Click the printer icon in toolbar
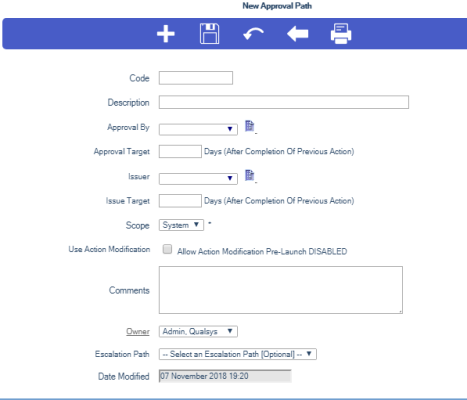The image size is (467, 400). click(x=341, y=34)
